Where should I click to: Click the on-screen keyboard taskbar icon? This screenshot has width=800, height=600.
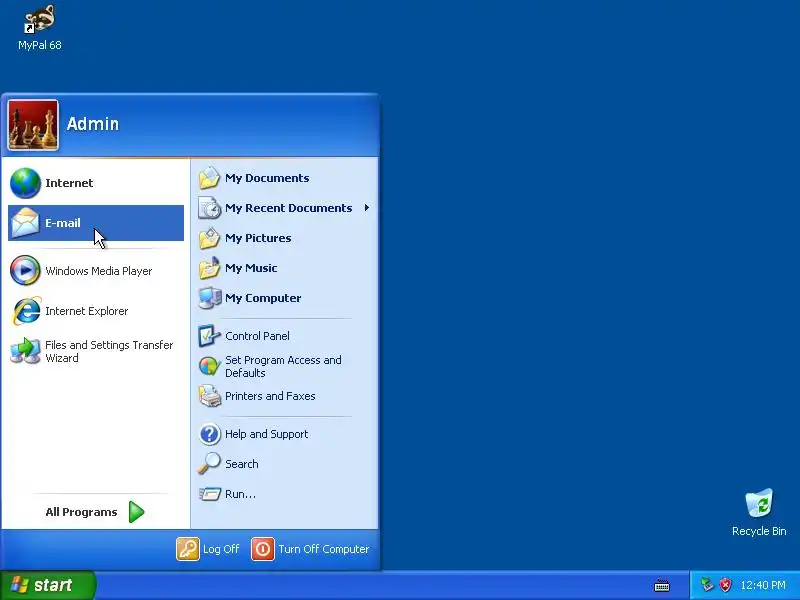tap(662, 585)
